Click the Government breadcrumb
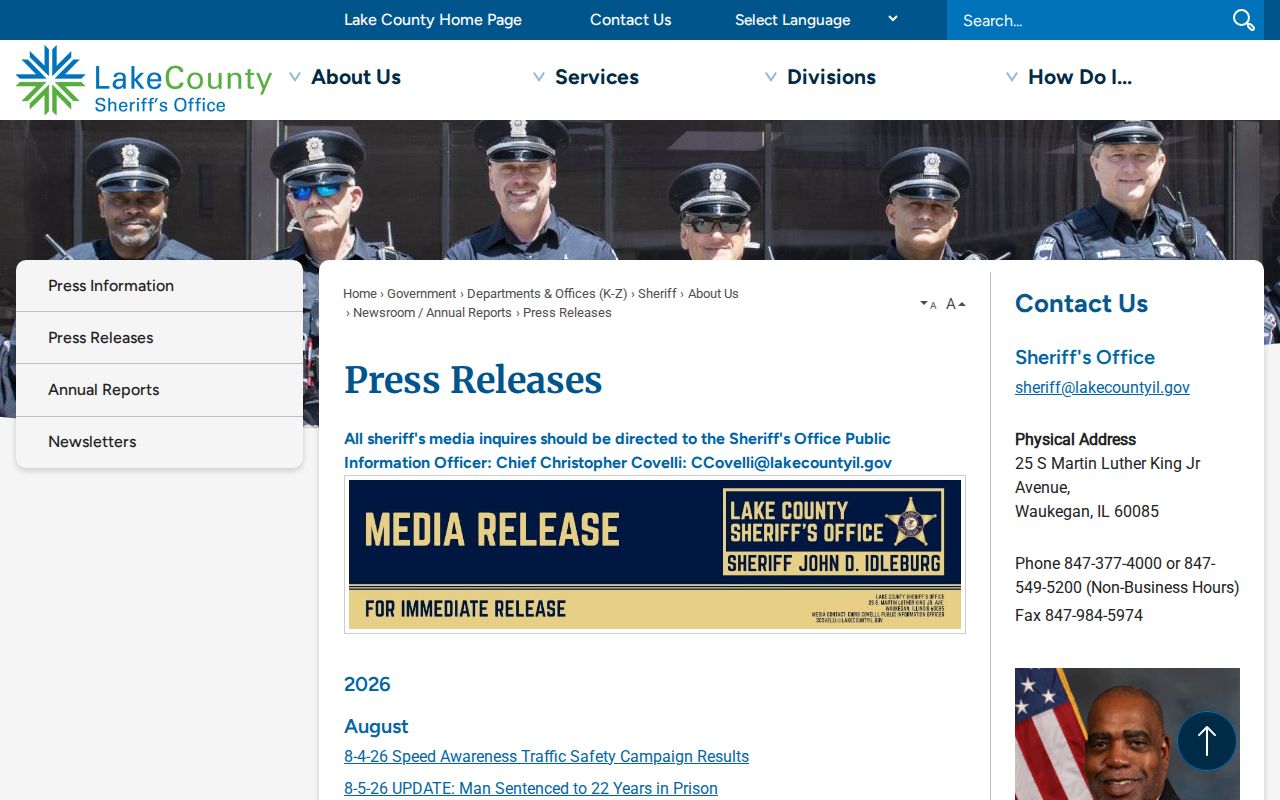 coord(422,294)
